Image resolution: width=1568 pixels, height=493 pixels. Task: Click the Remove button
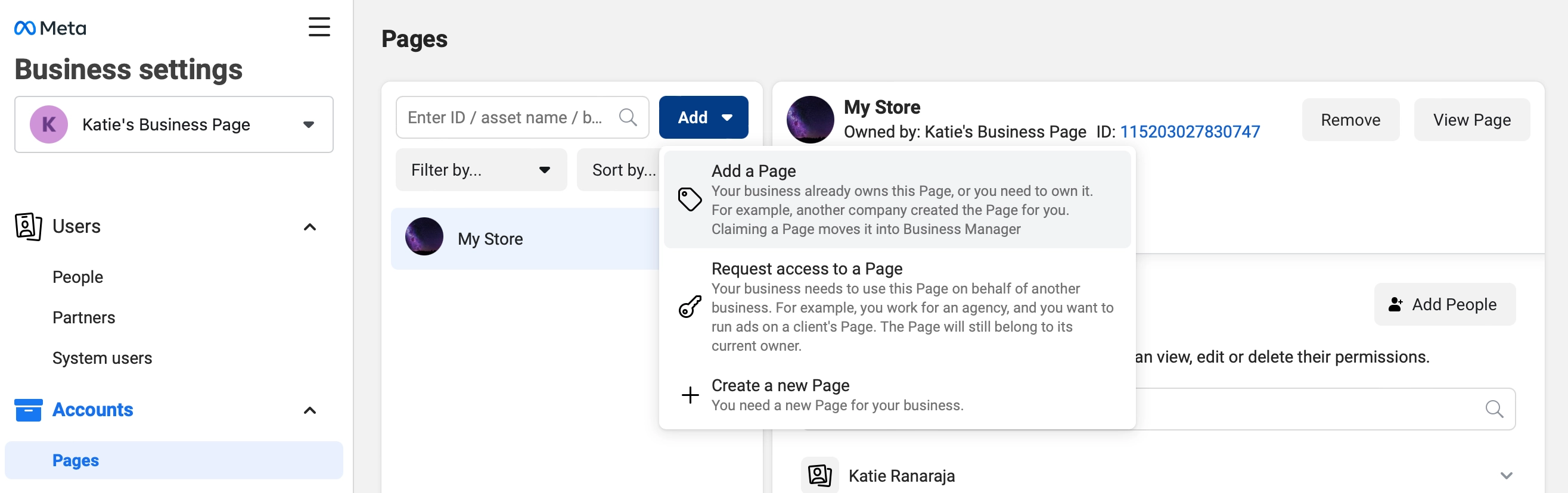1349,120
